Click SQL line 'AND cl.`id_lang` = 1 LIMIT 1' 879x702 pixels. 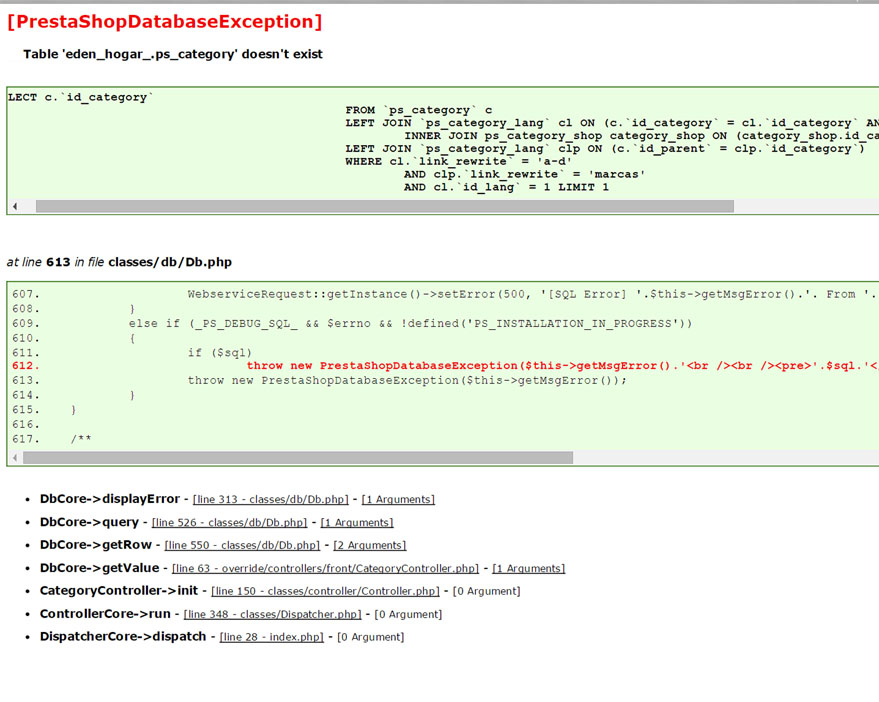pos(506,187)
